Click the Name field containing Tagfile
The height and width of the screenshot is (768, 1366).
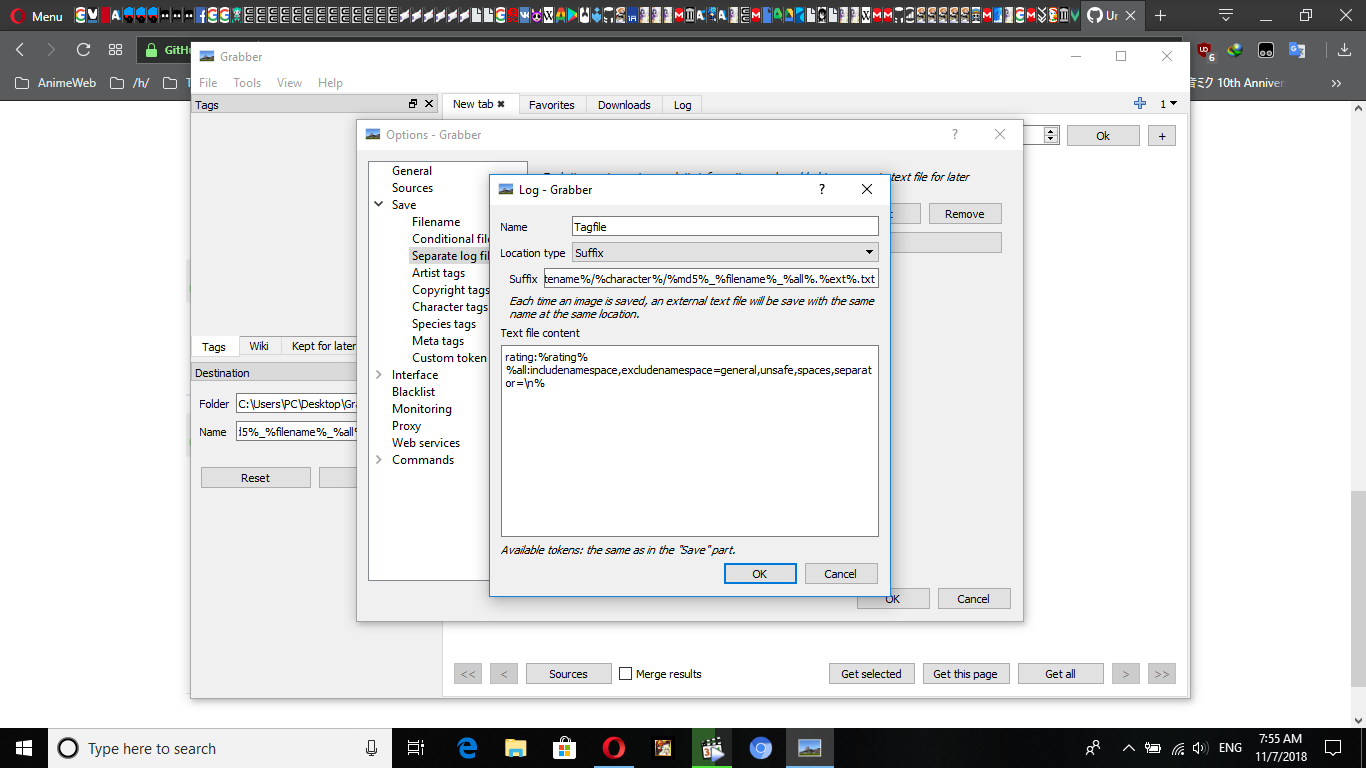pyautogui.click(x=725, y=227)
